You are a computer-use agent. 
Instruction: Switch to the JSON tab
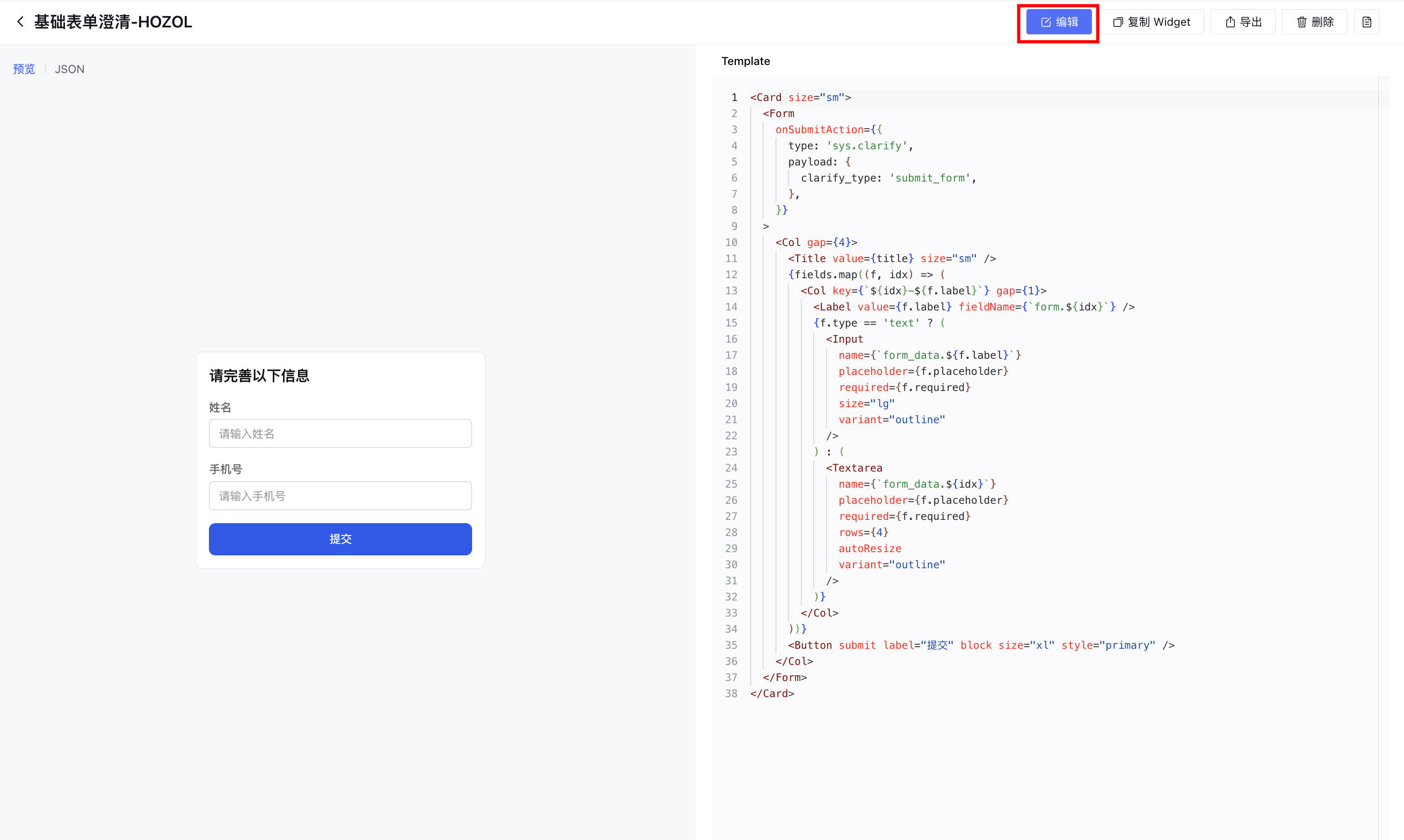[x=69, y=69]
